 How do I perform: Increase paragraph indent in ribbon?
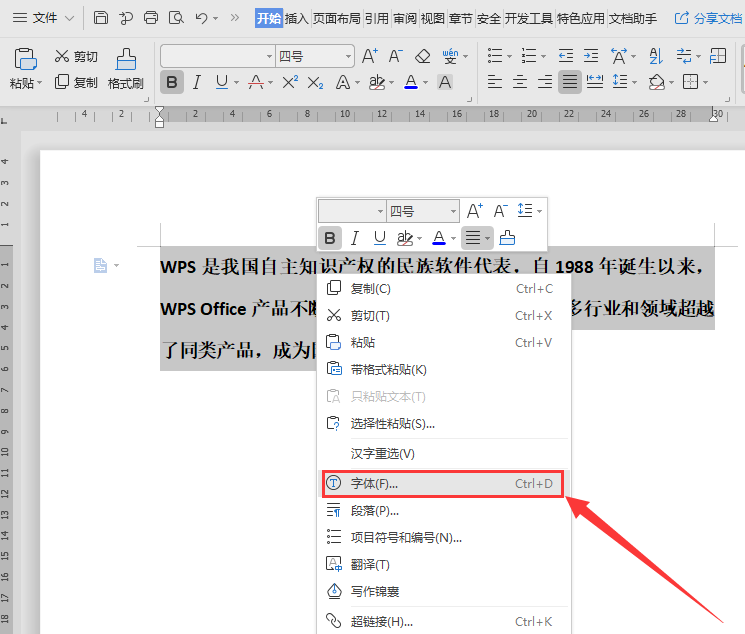click(x=591, y=56)
